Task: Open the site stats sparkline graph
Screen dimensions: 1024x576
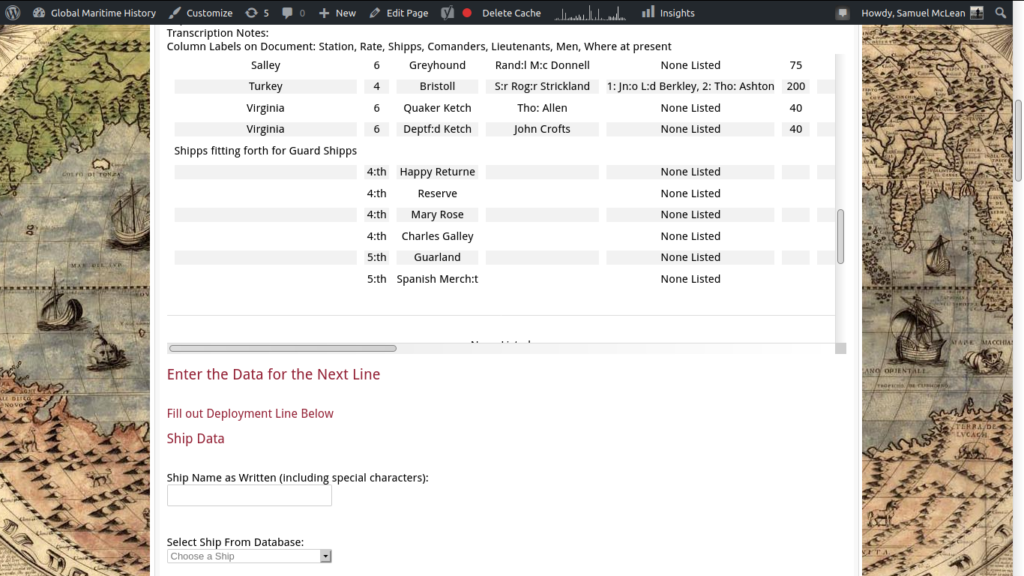Action: click(590, 12)
